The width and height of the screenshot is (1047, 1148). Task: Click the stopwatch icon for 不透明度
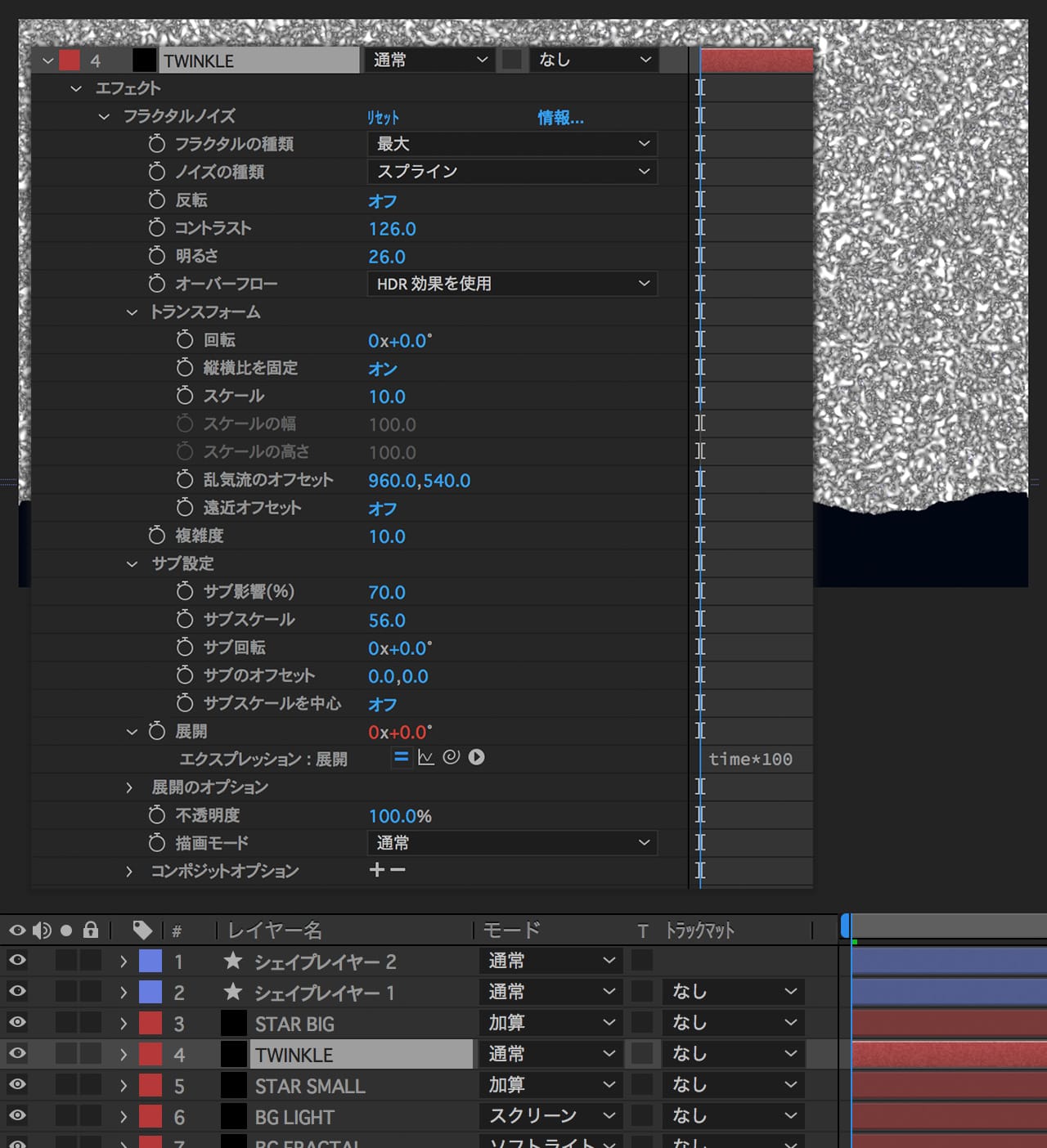[x=157, y=815]
